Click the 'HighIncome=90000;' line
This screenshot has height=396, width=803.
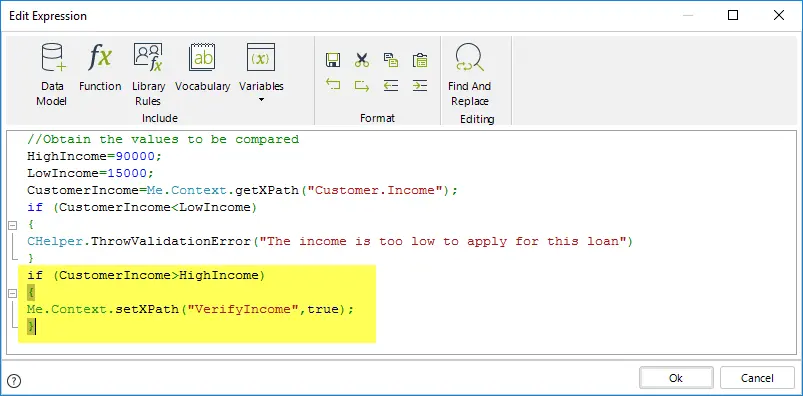click(x=95, y=156)
